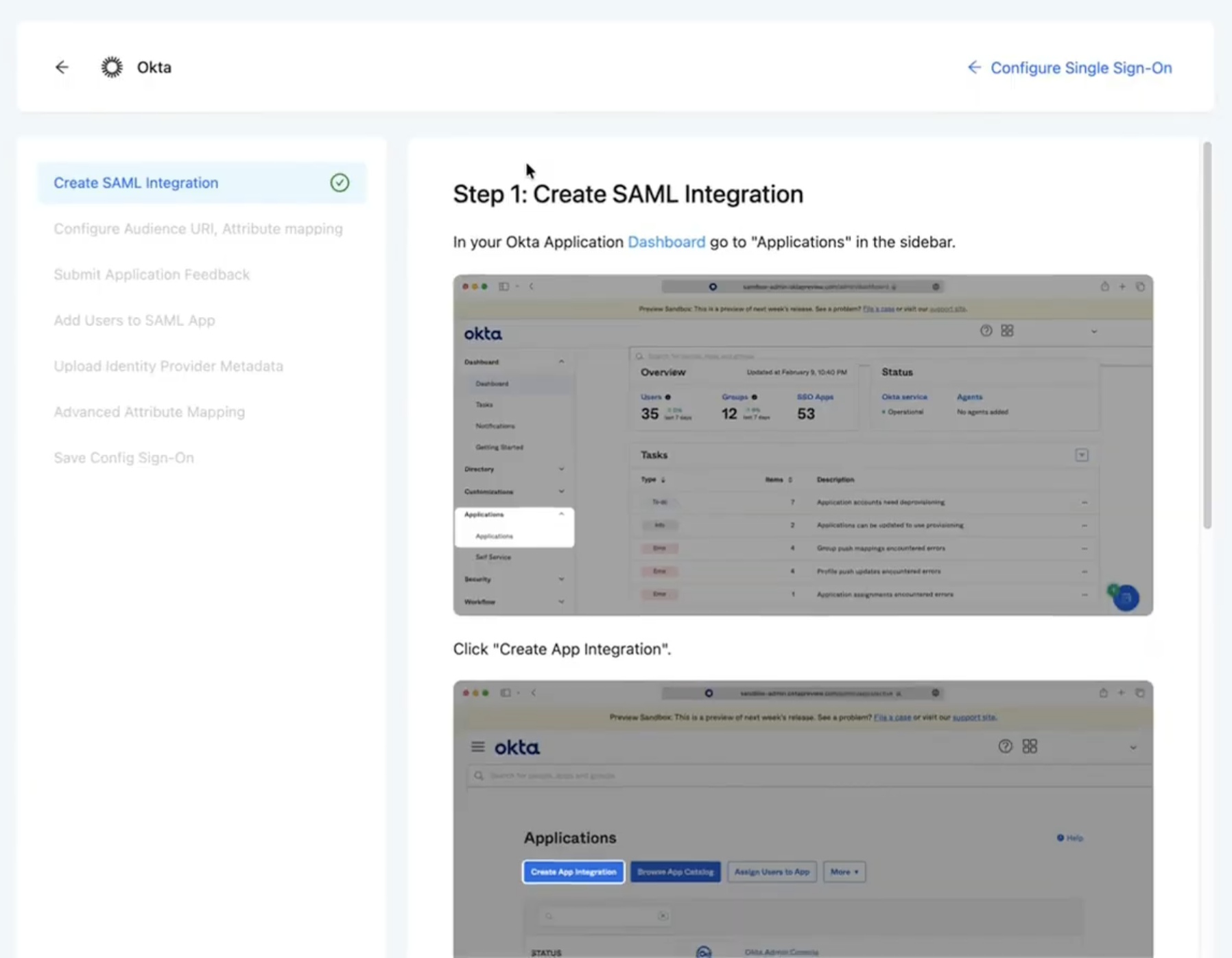The image size is (1232, 958).
Task: Open the Dashboard link in the instructions
Action: click(x=666, y=242)
